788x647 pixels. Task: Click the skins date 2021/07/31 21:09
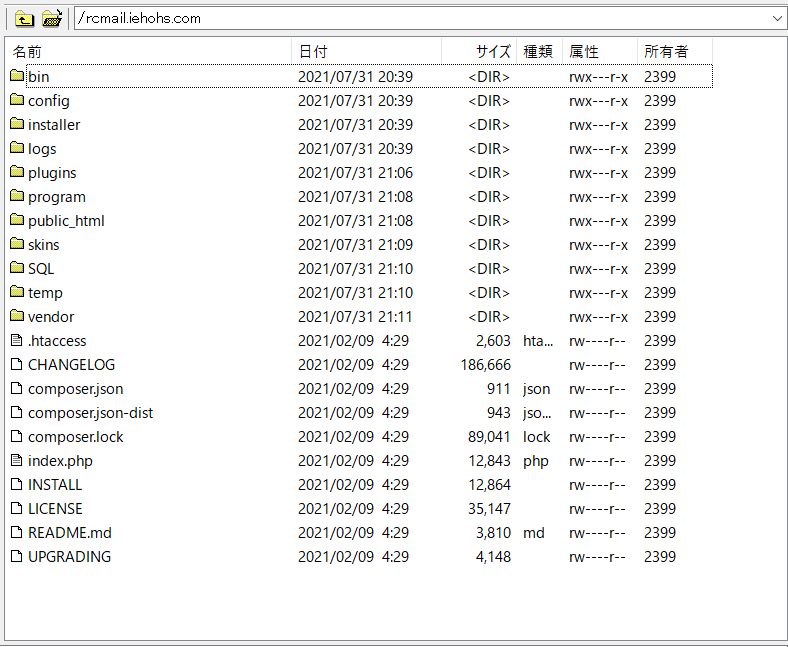pyautogui.click(x=355, y=244)
